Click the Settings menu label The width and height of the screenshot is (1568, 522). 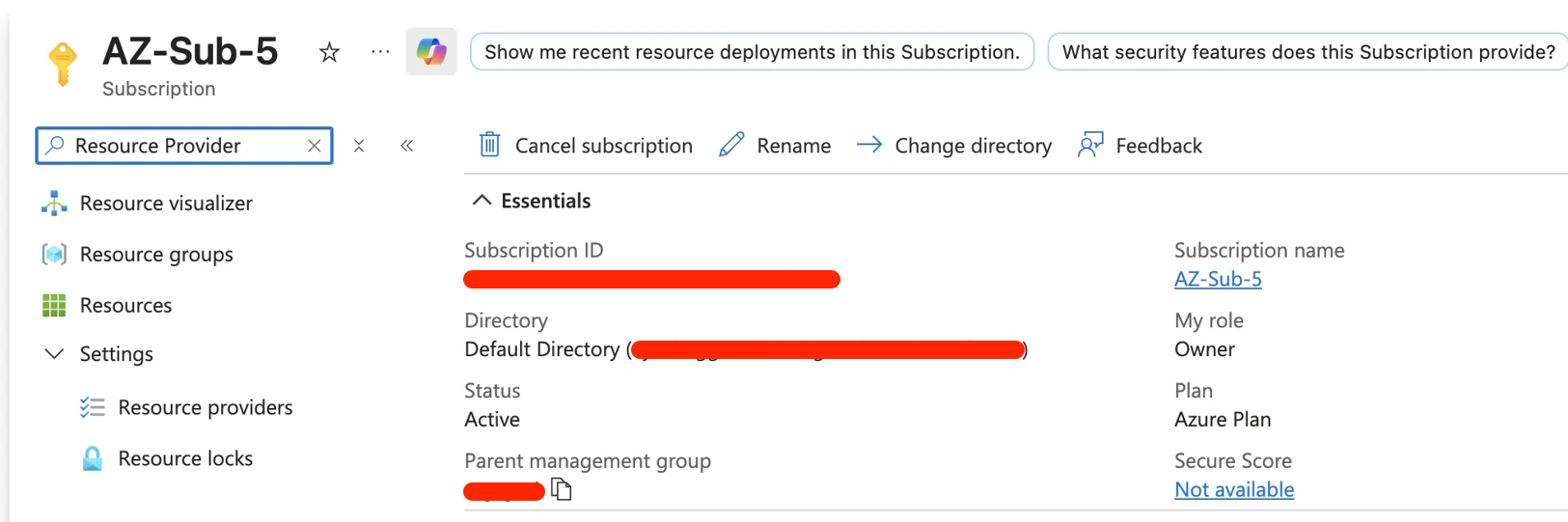116,354
